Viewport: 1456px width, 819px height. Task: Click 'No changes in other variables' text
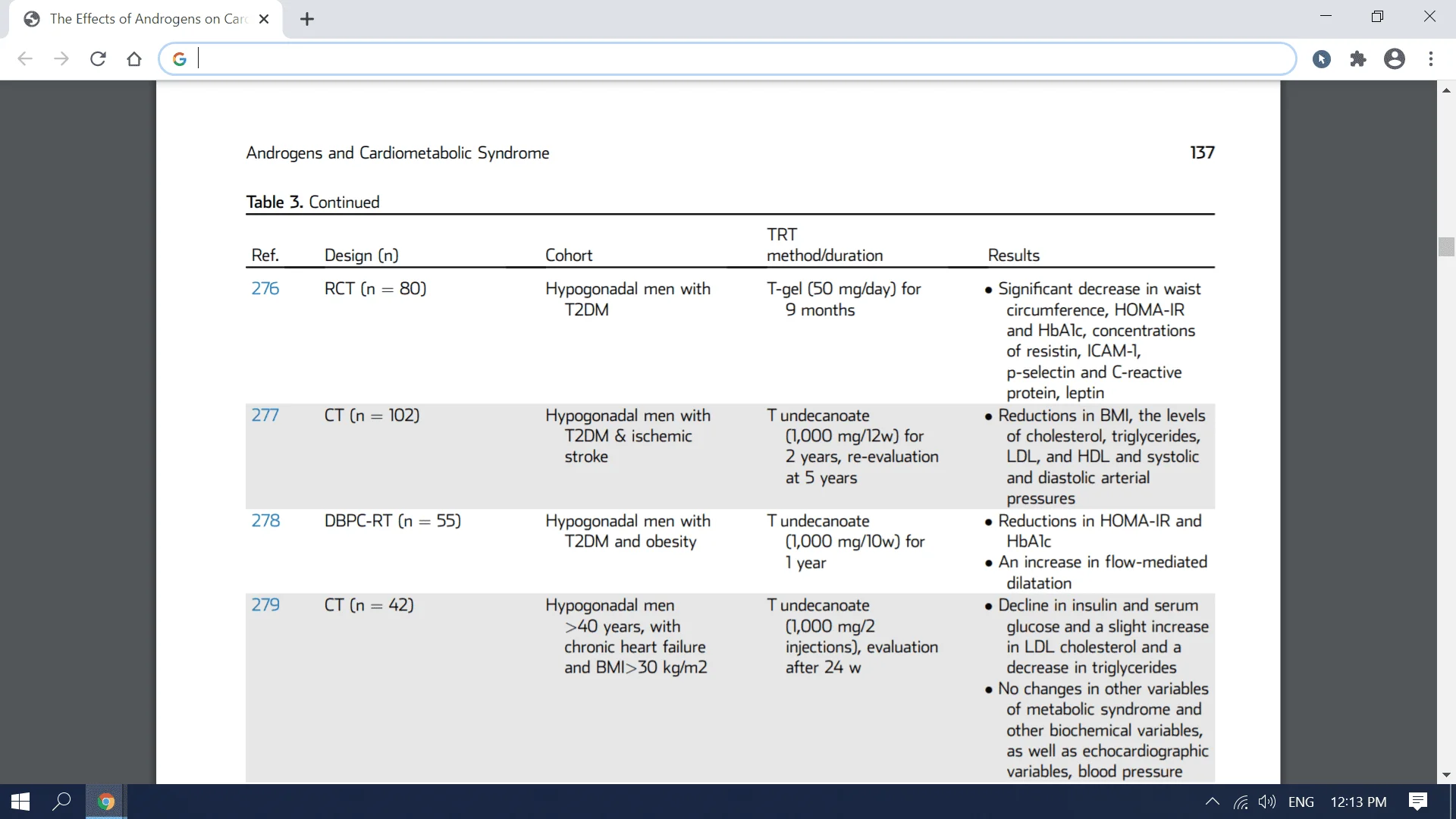(1103, 689)
